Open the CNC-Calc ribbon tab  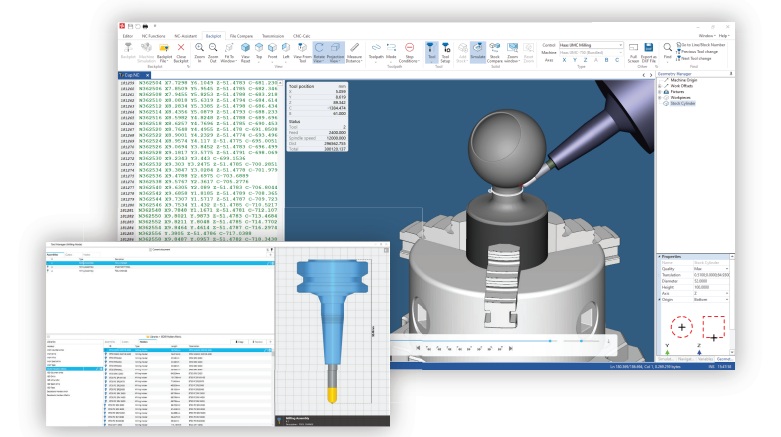point(301,36)
